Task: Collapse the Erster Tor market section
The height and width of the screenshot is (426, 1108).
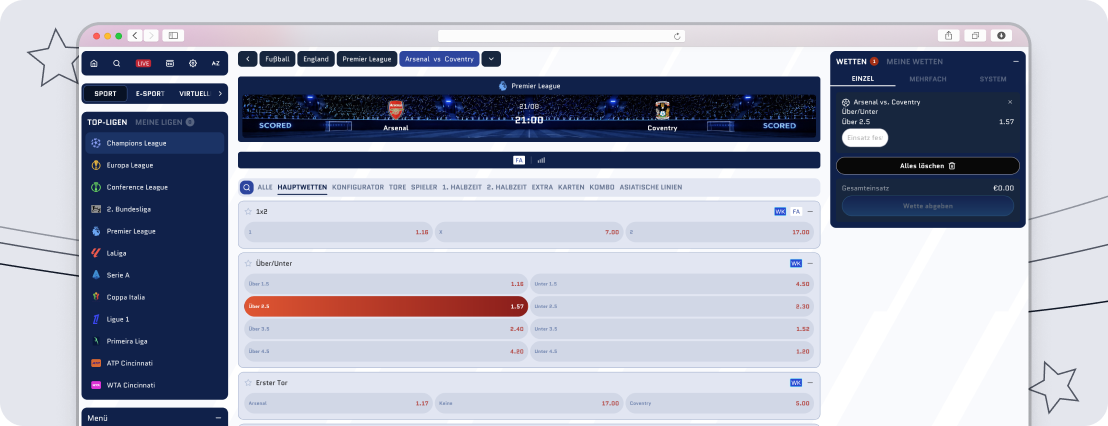Action: pos(810,383)
